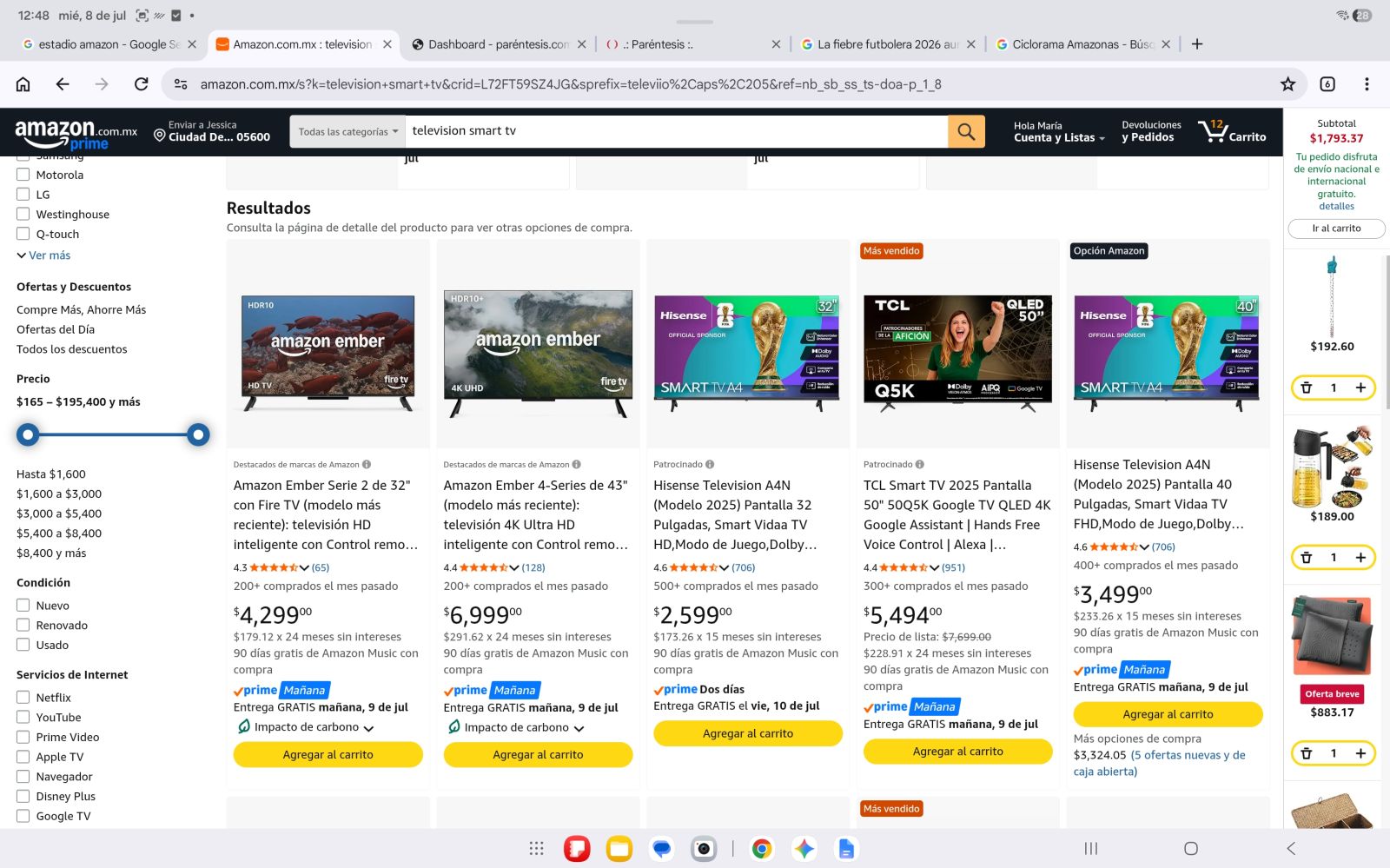Add one more of the $189.00 item
Viewport: 1390px width, 868px height.
point(1360,557)
